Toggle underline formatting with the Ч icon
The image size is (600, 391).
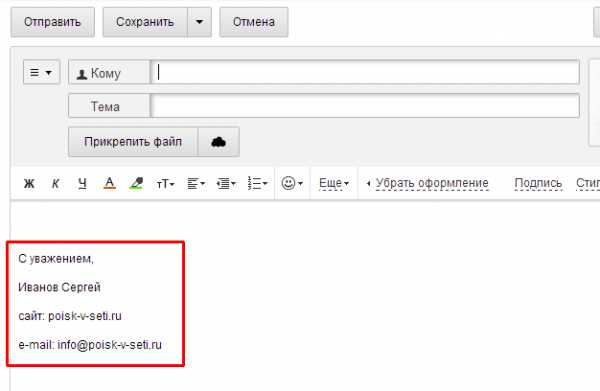coord(82,184)
